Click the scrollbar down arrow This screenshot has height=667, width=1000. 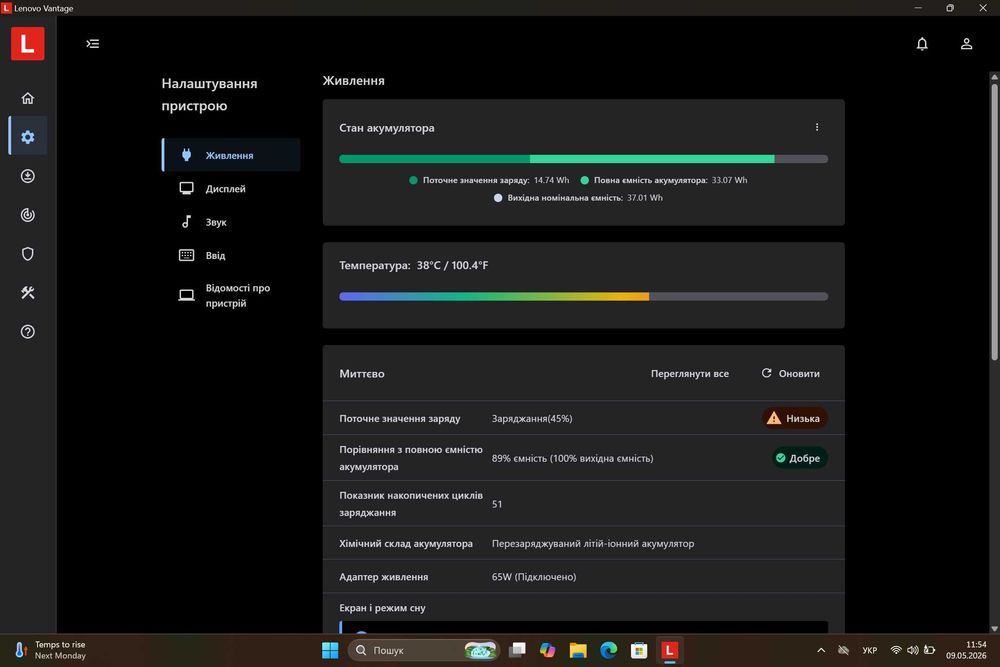point(994,629)
